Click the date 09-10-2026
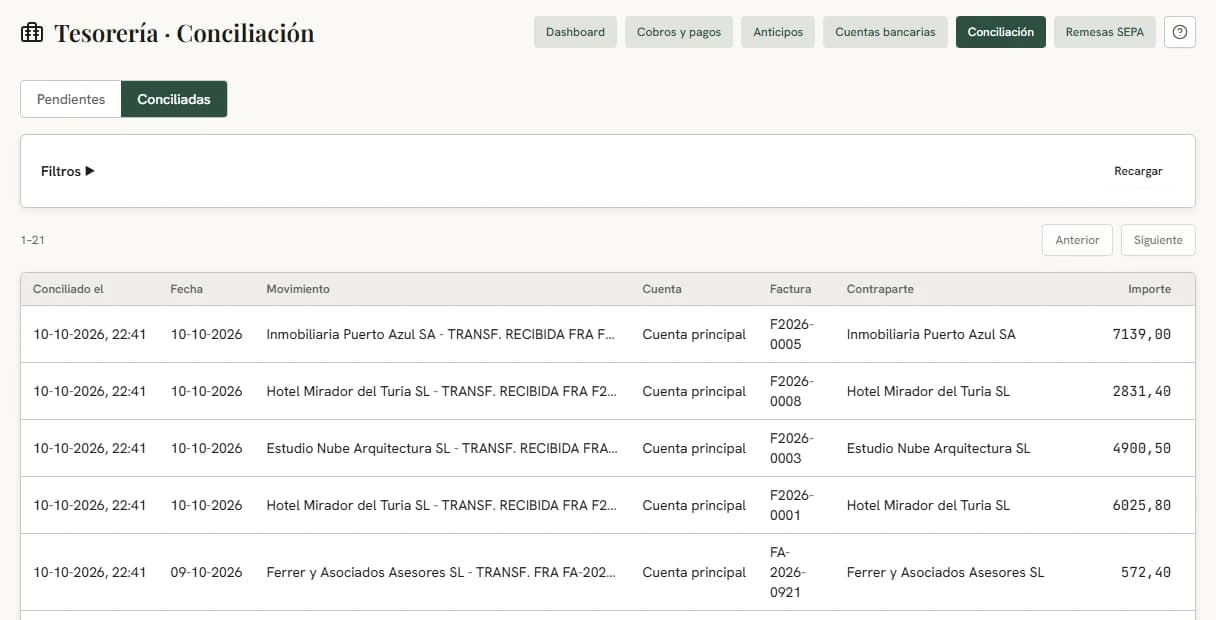This screenshot has height=620, width=1216. (x=207, y=572)
